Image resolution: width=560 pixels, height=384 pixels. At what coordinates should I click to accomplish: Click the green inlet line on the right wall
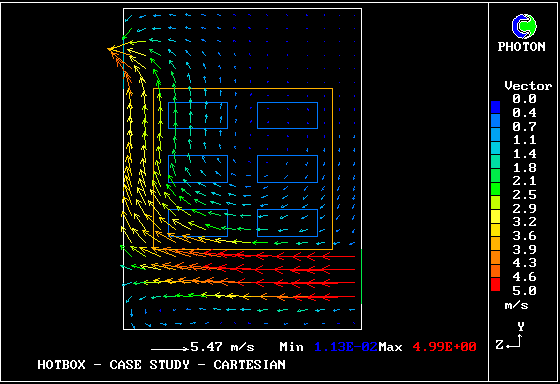pos(361,276)
